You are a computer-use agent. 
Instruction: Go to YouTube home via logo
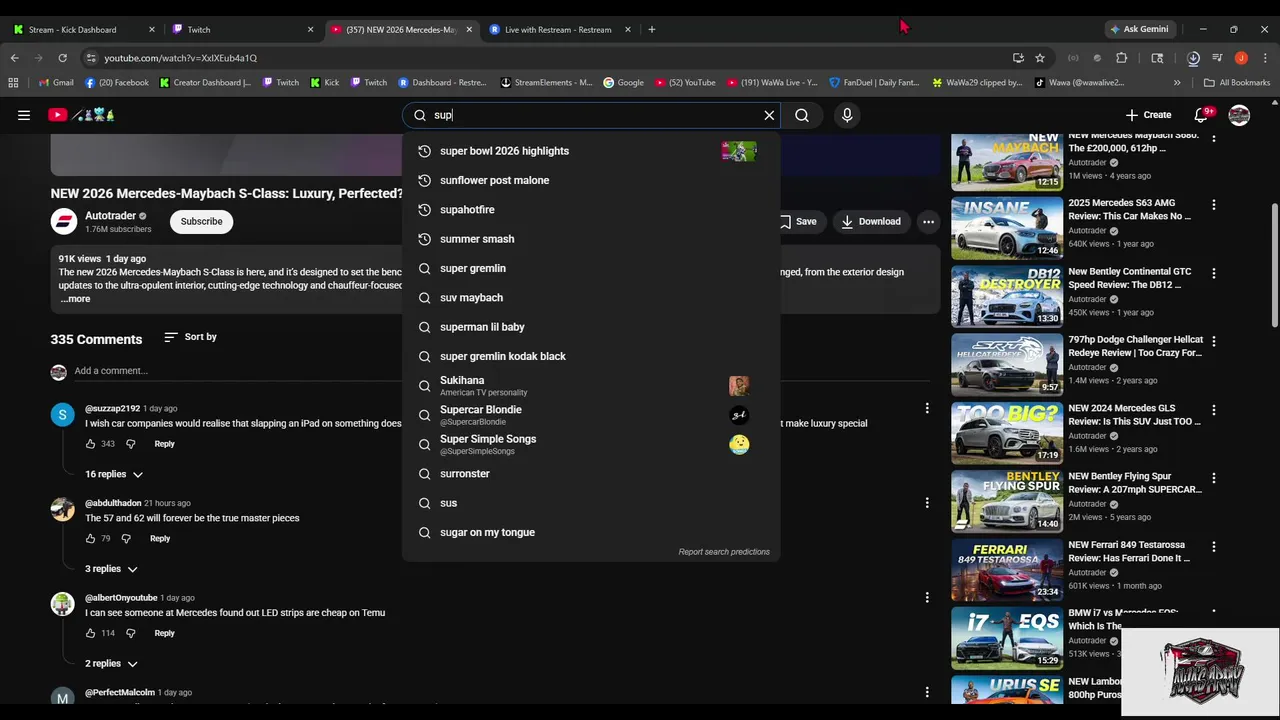coord(81,115)
